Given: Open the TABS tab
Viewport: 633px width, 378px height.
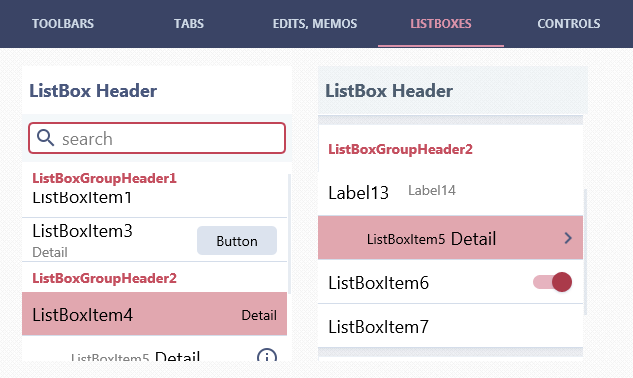Looking at the screenshot, I should pyautogui.click(x=189, y=23).
